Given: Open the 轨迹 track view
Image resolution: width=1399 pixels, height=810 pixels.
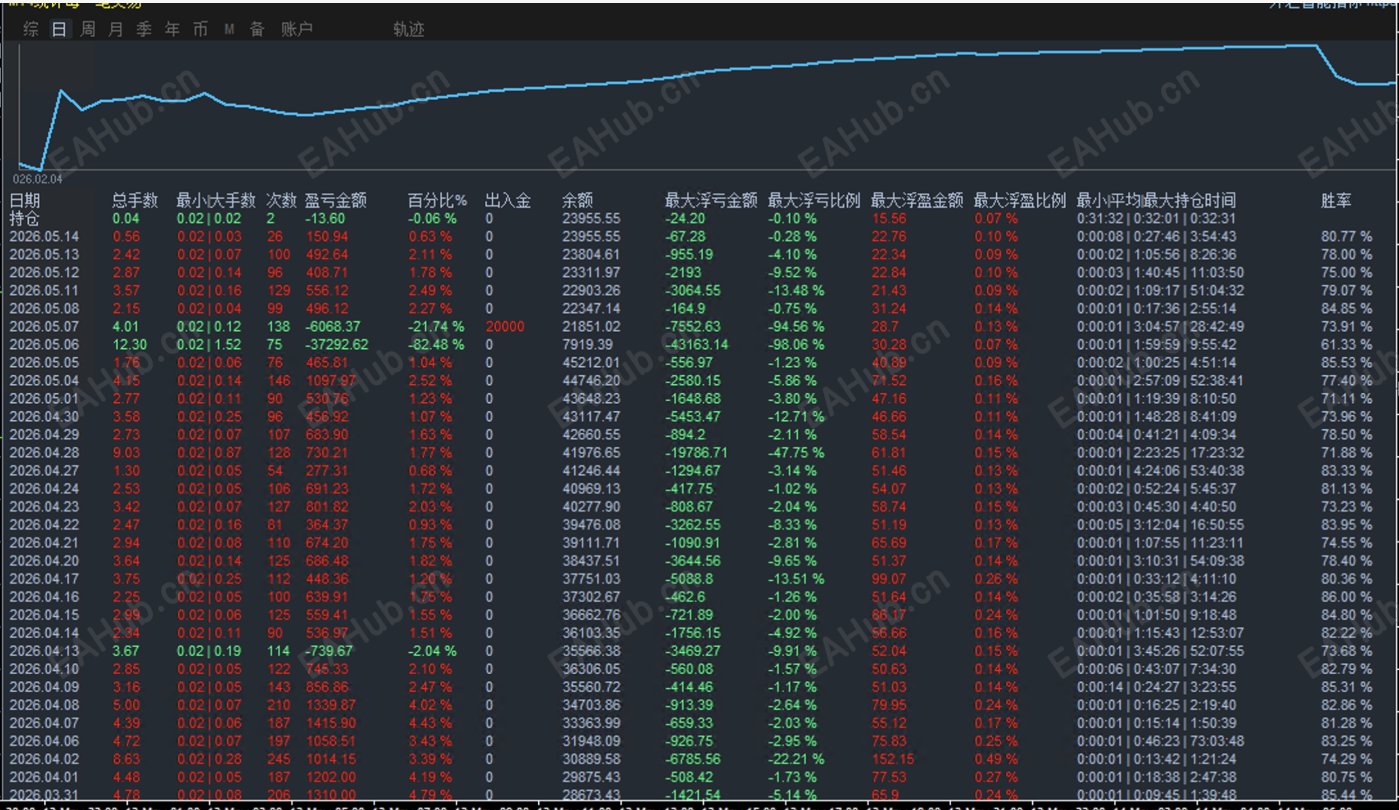Looking at the screenshot, I should point(409,29).
